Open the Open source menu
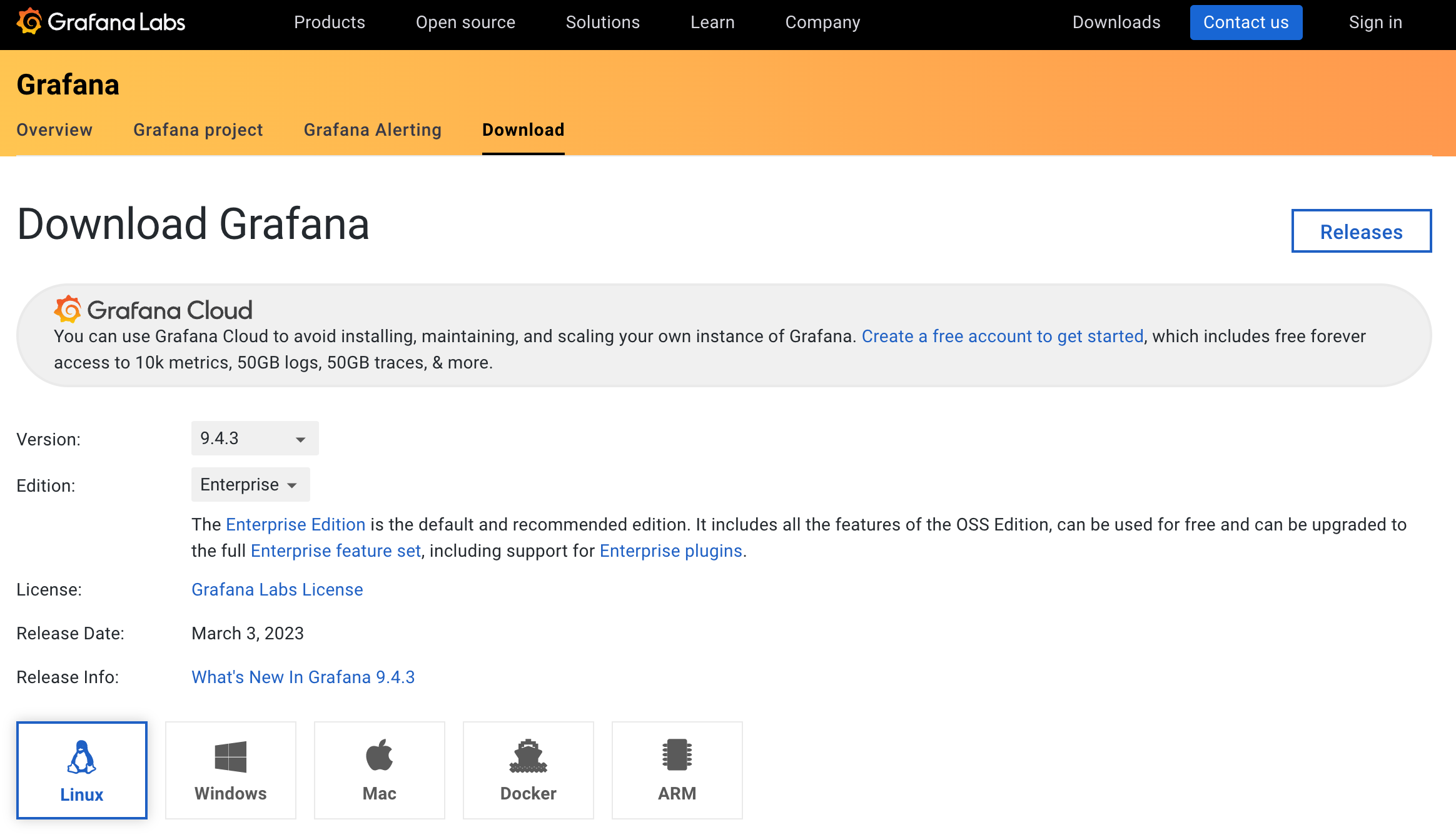The width and height of the screenshot is (1456, 837). click(465, 23)
